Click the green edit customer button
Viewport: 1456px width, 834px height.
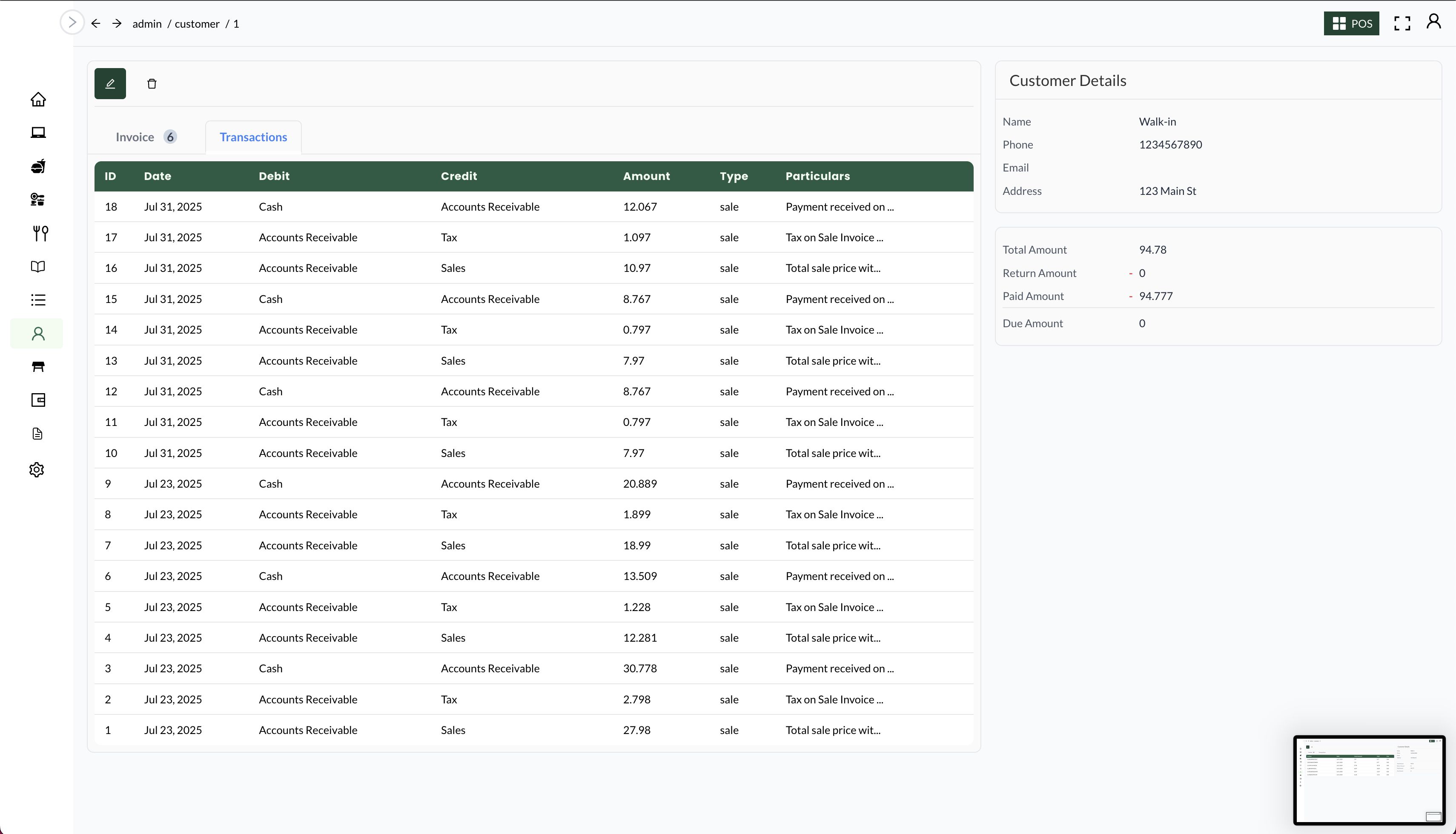point(110,84)
